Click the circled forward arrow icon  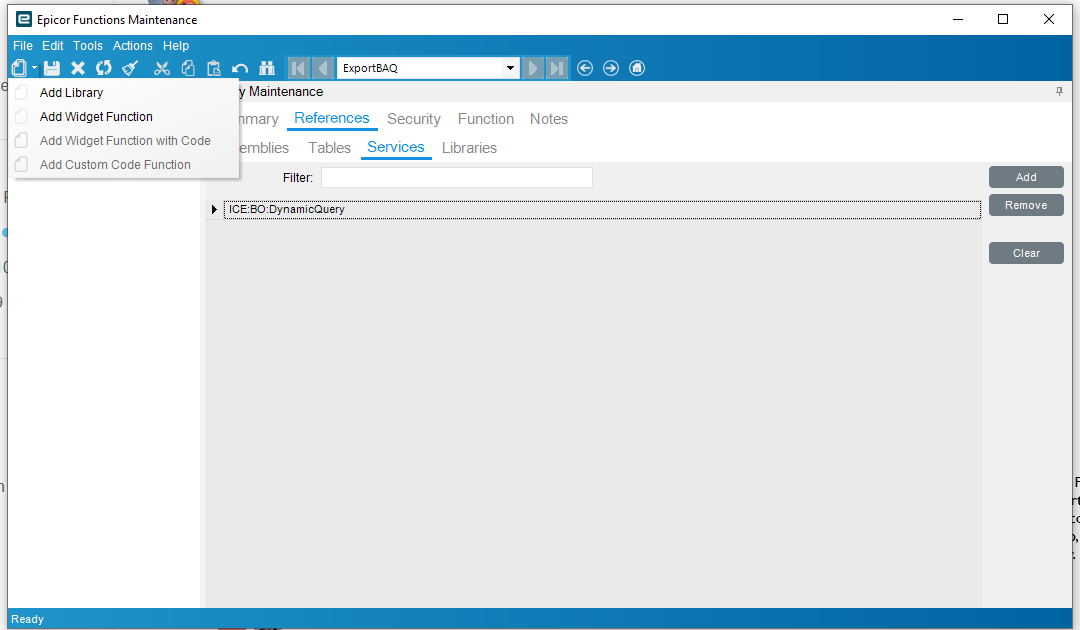pos(611,68)
